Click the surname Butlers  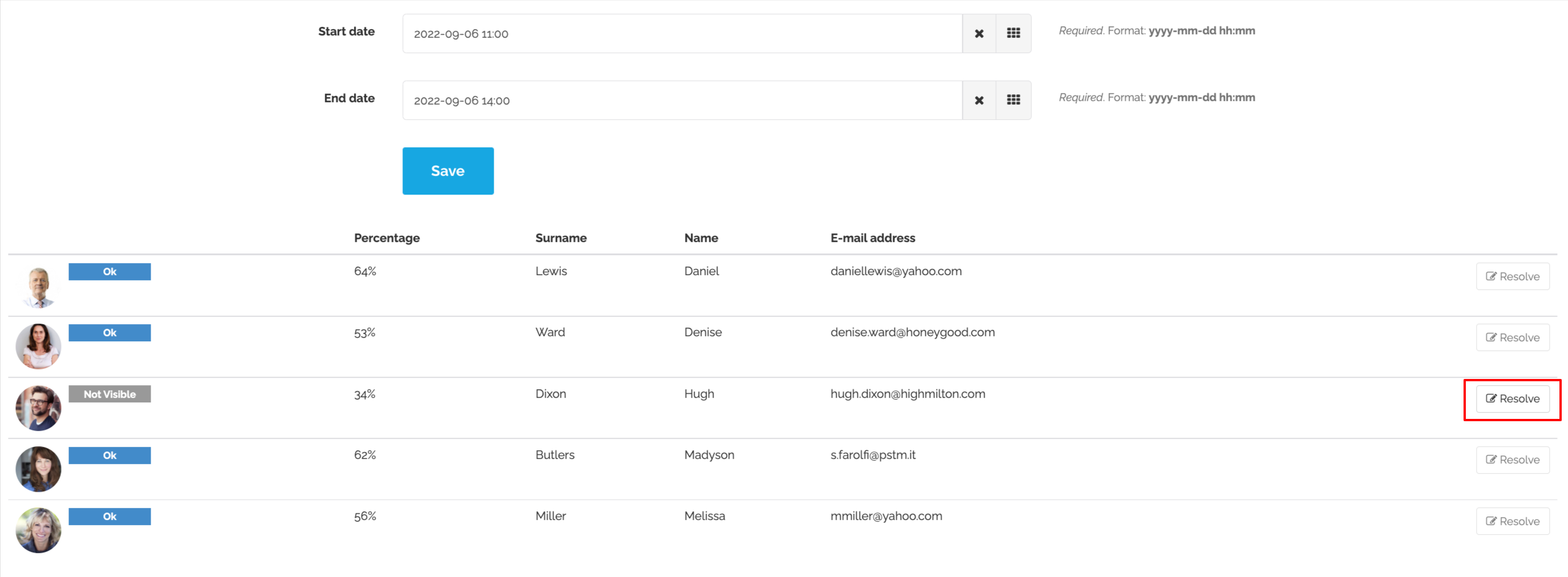555,455
